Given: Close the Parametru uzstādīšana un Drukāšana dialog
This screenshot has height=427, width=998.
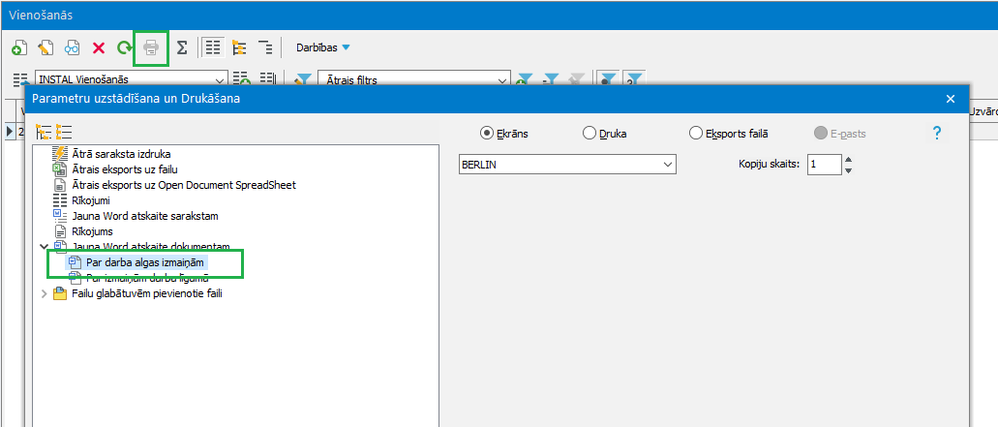Looking at the screenshot, I should [950, 99].
